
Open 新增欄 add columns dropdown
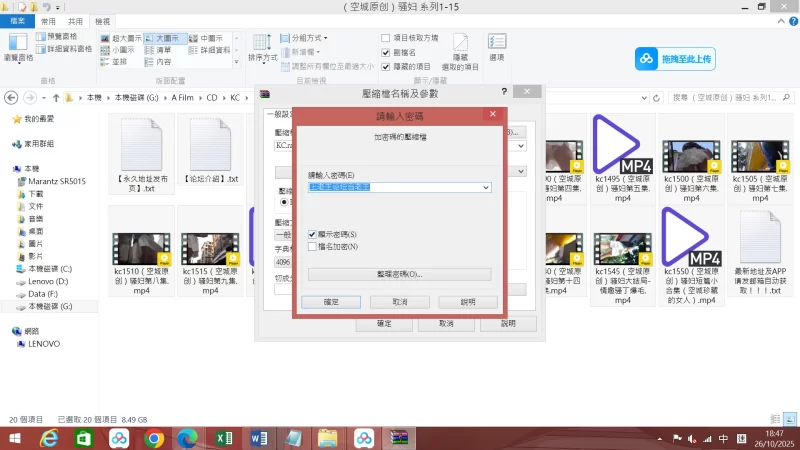click(301, 52)
